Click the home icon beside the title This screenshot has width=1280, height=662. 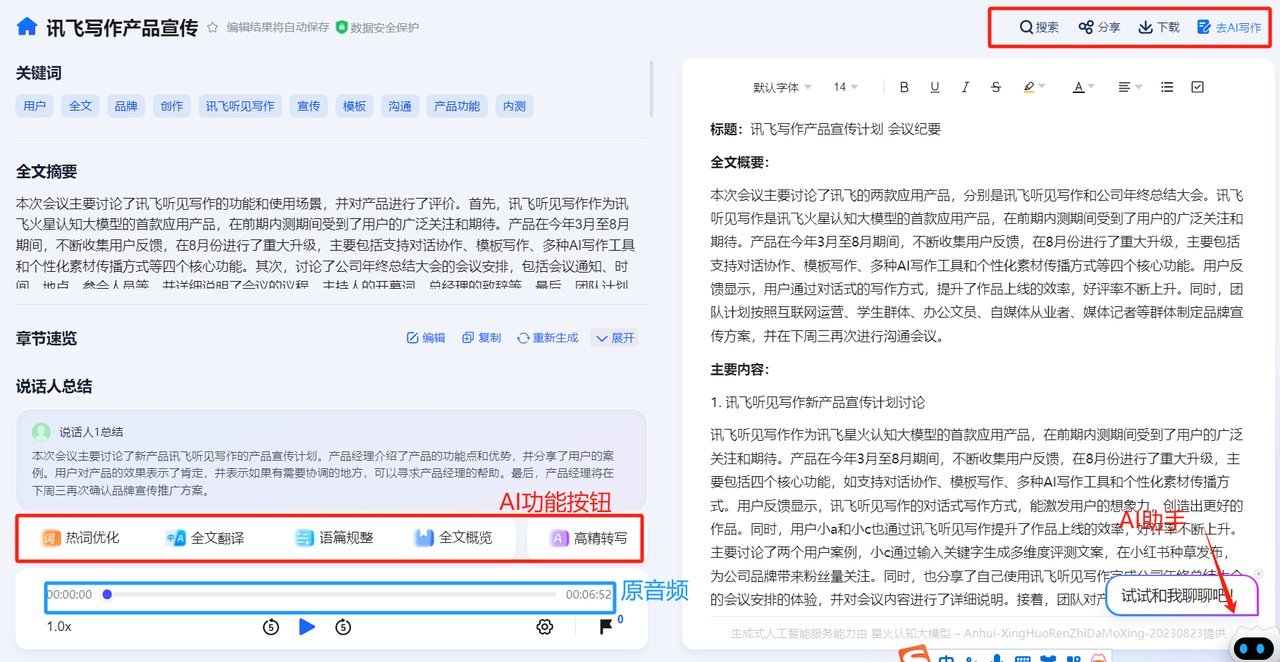(27, 27)
